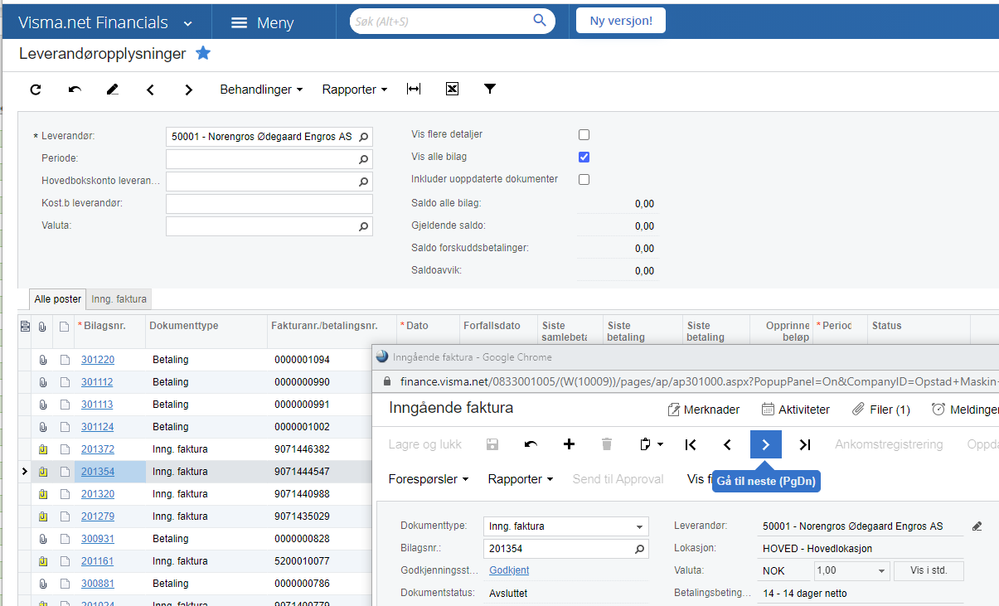Switch to Alle poster tab

click(x=58, y=299)
